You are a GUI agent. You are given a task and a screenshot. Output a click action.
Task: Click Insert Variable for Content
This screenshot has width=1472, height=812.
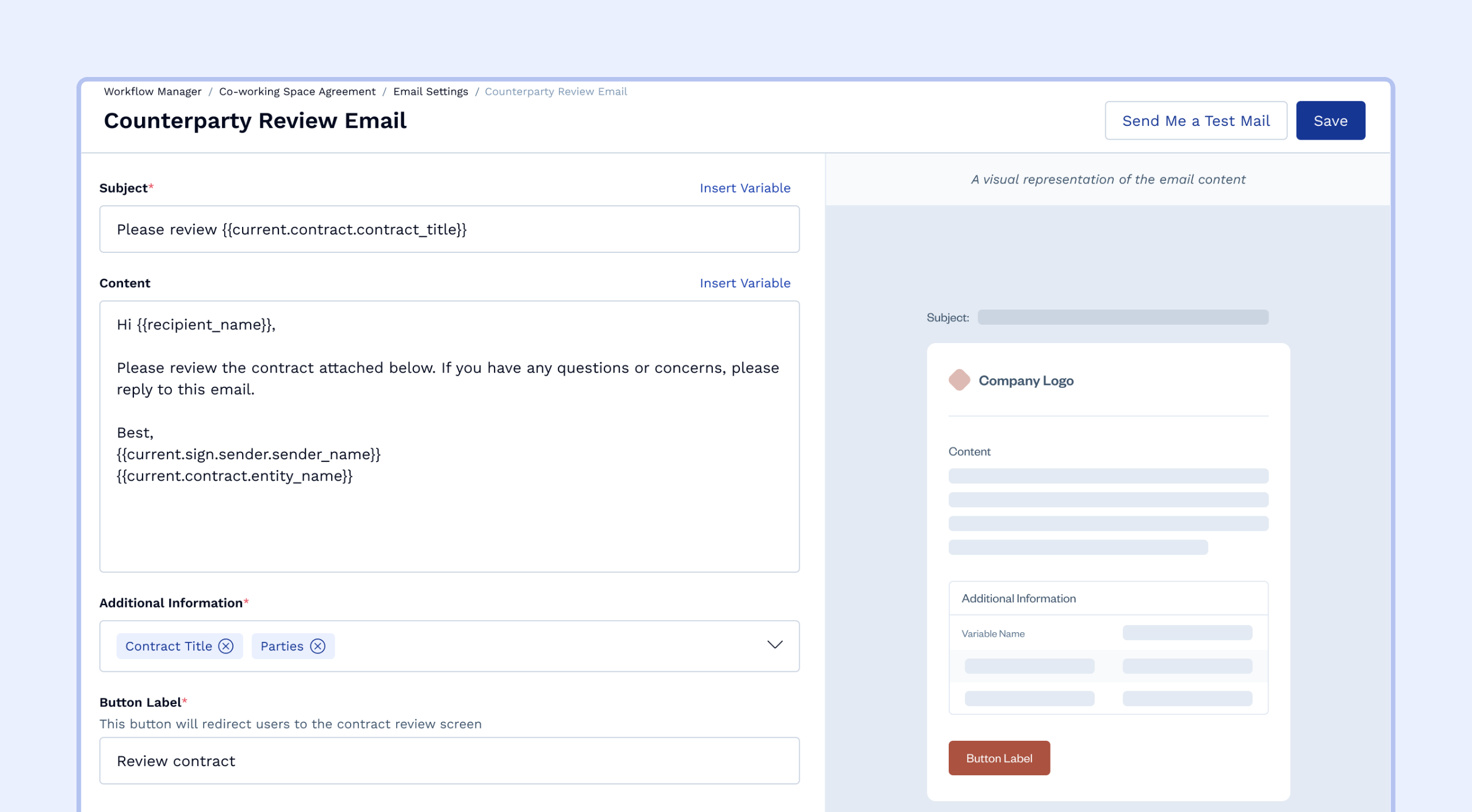[745, 283]
